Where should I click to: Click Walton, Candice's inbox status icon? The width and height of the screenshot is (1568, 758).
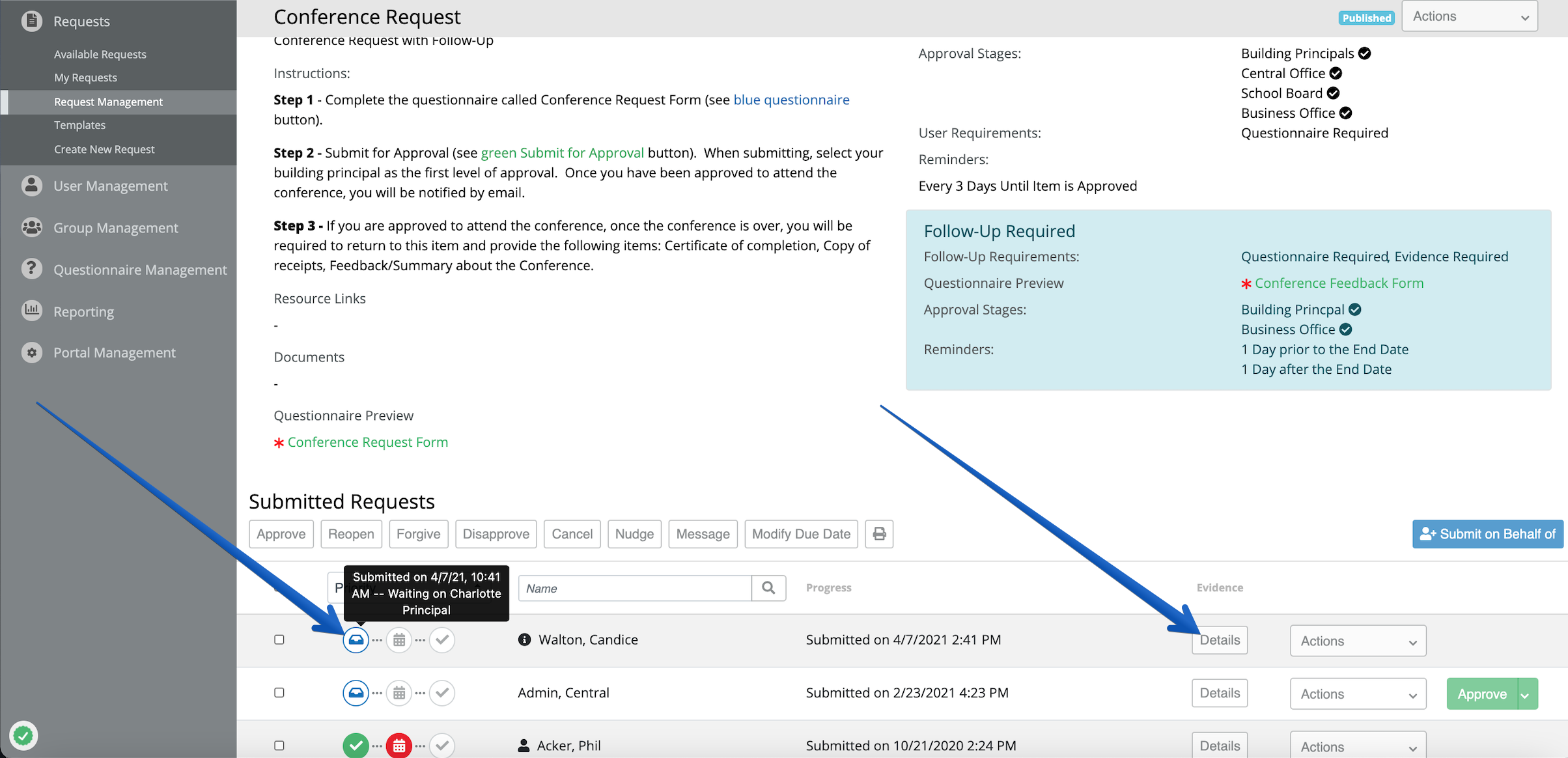[356, 640]
